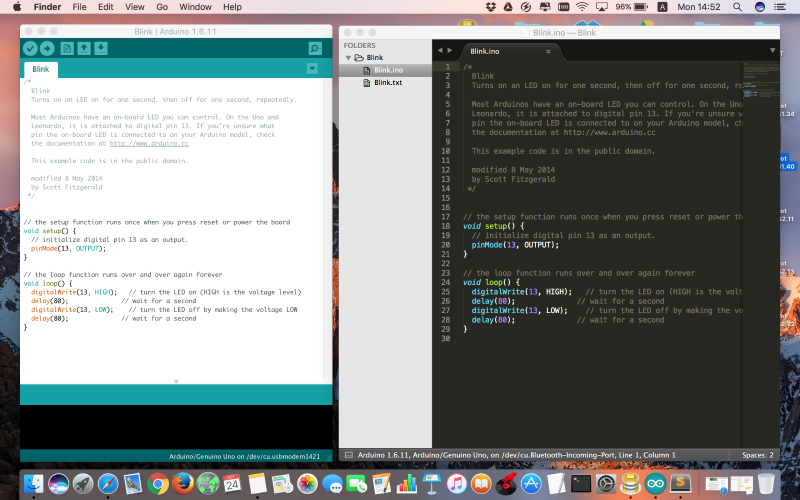Open the File menu
Viewport: 800px width, 500px height.
tap(79, 7)
